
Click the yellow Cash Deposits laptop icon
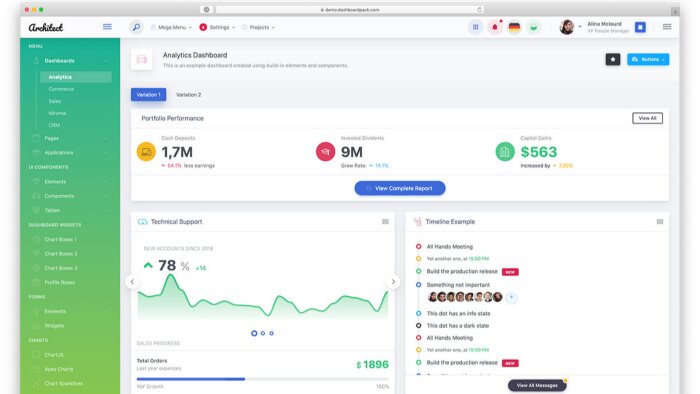(x=146, y=152)
